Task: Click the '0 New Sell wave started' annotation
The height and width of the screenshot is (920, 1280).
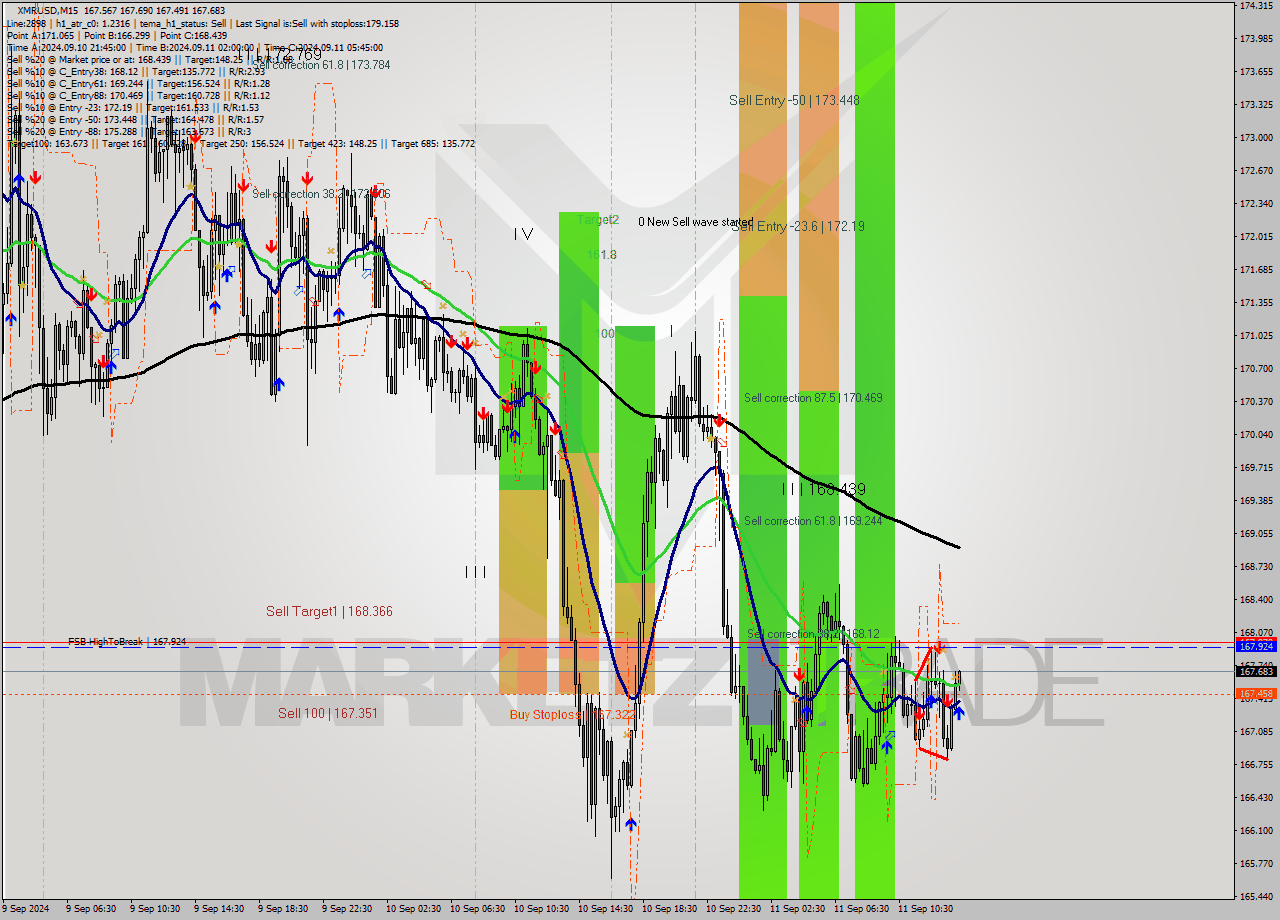Action: [695, 222]
